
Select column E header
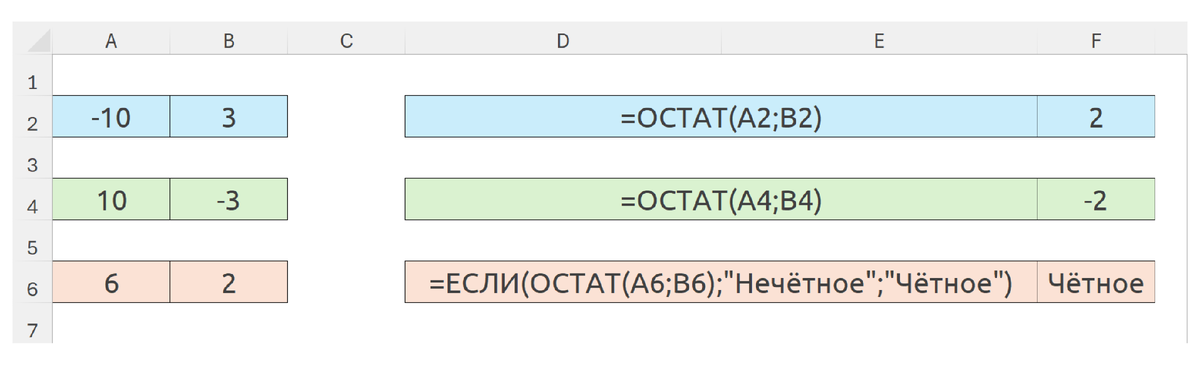(879, 42)
